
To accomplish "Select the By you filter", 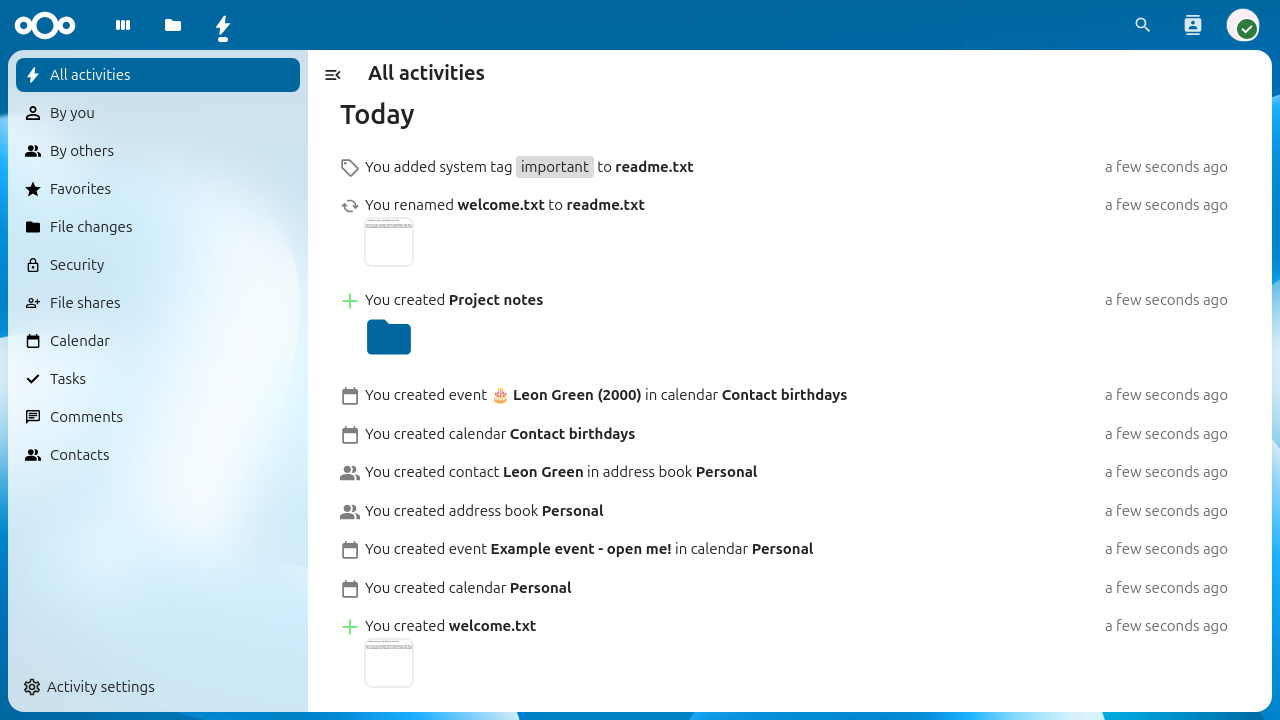I will [x=72, y=113].
